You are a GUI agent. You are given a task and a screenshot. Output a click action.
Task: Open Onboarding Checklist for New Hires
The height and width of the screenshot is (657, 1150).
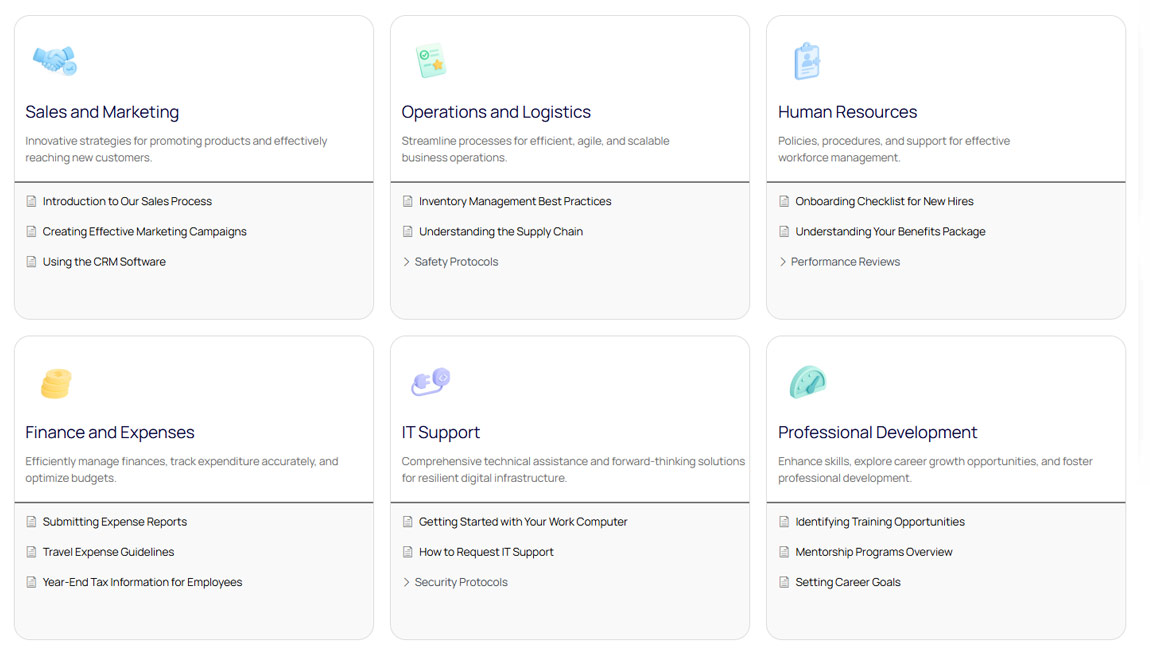(x=884, y=201)
